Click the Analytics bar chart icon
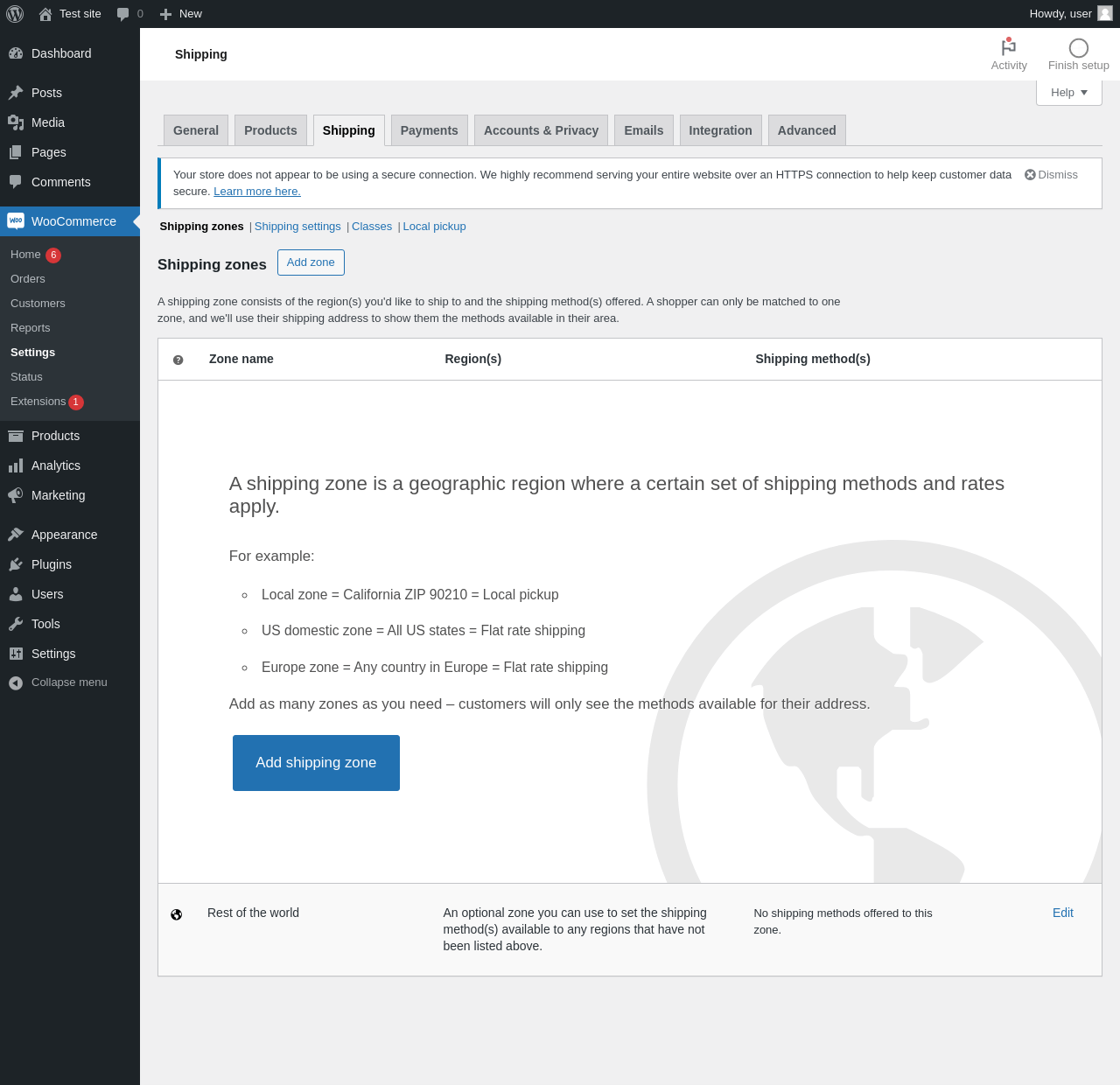This screenshot has height=1085, width=1120. coord(16,465)
